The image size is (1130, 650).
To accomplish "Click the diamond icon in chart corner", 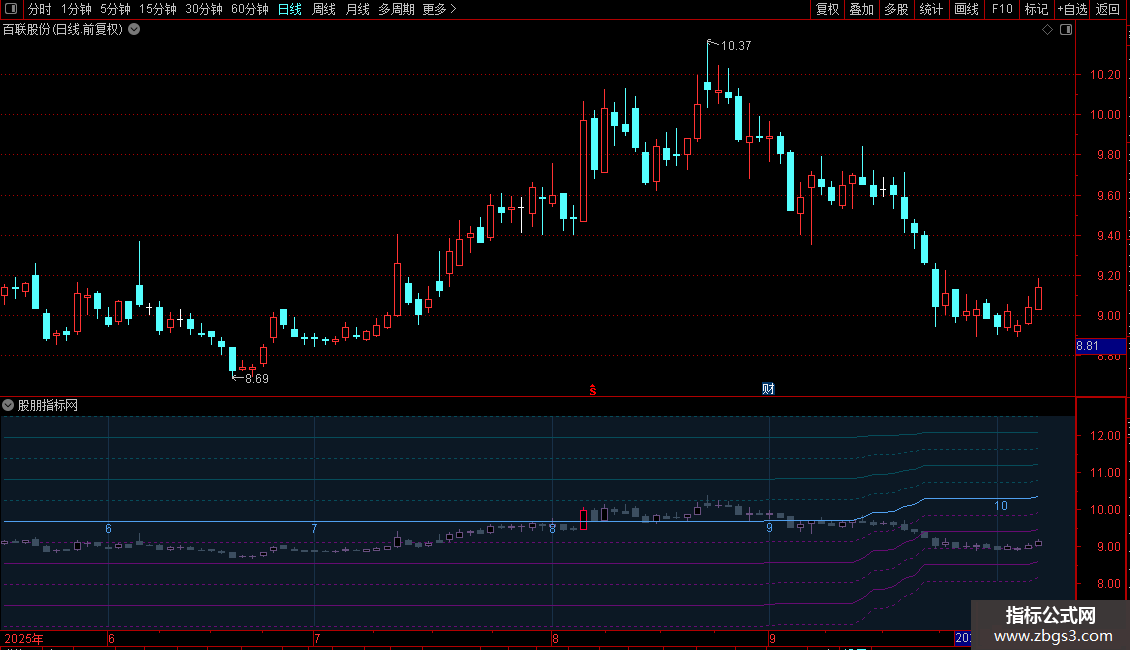I will coord(1048,30).
